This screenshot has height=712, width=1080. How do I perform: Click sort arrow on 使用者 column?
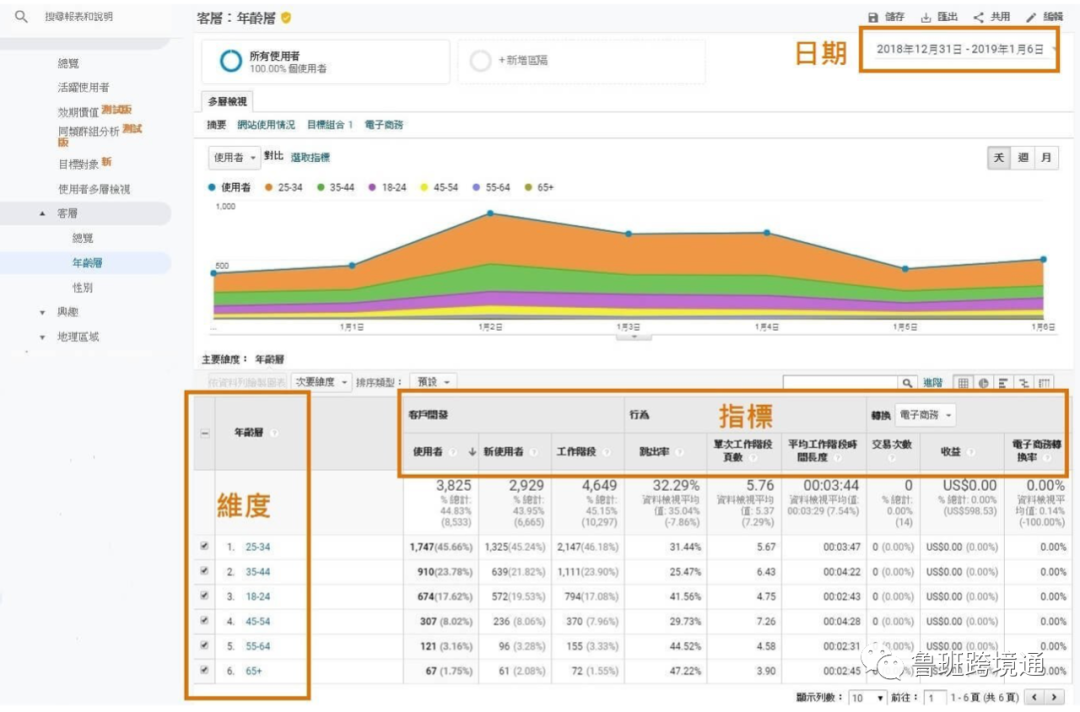[x=472, y=452]
